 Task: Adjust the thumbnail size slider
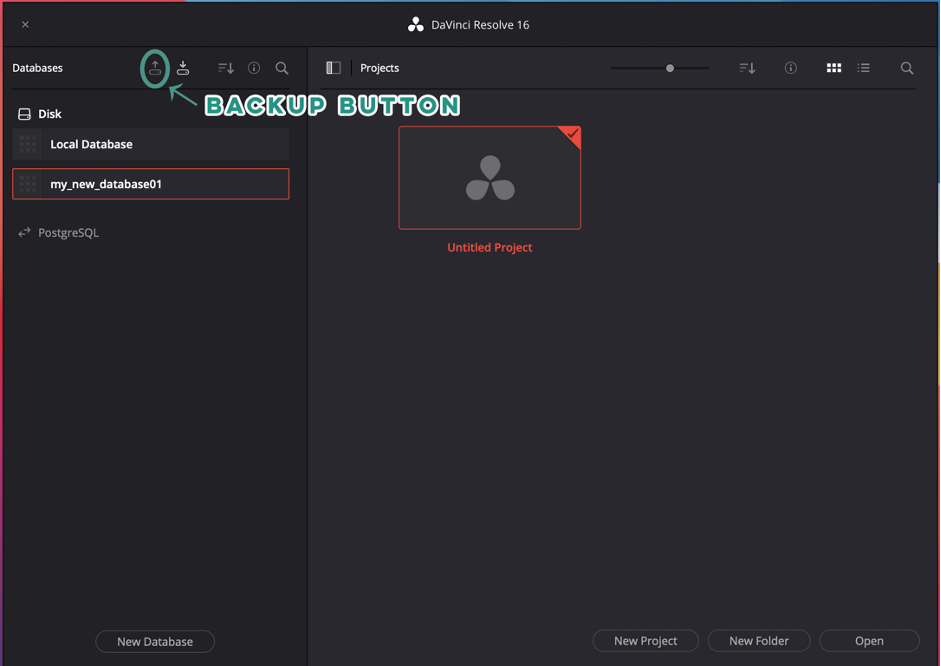[670, 68]
